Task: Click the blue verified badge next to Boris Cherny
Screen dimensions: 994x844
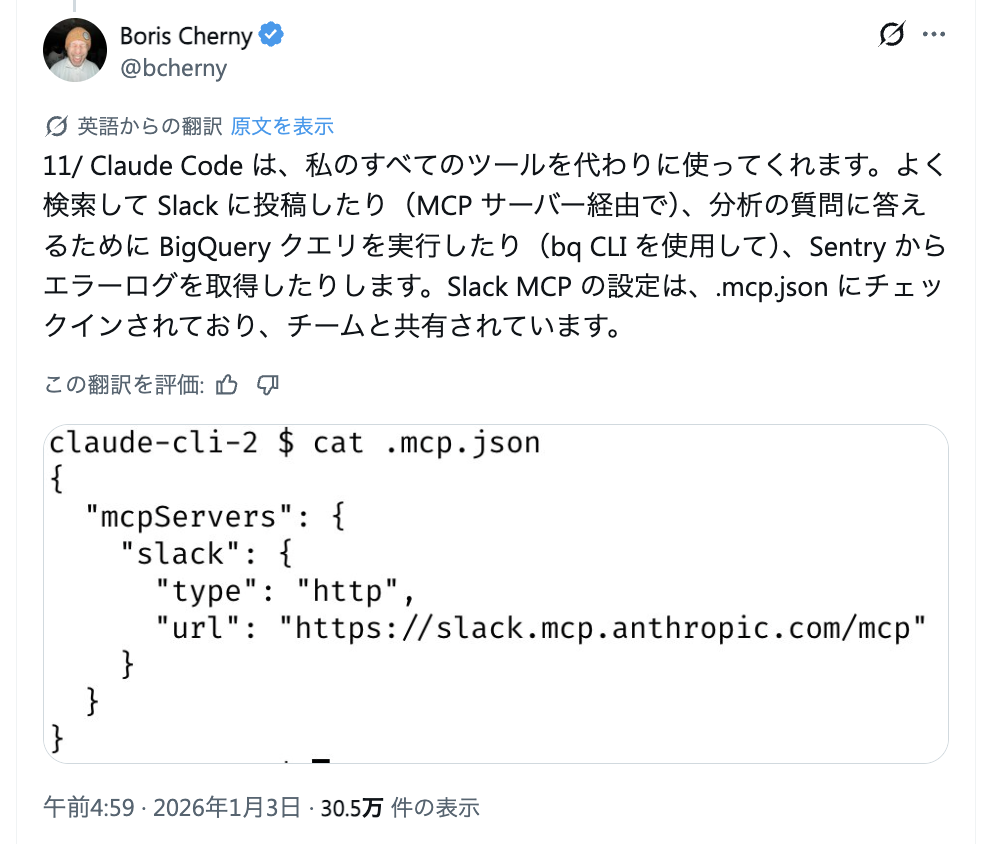Action: (270, 35)
